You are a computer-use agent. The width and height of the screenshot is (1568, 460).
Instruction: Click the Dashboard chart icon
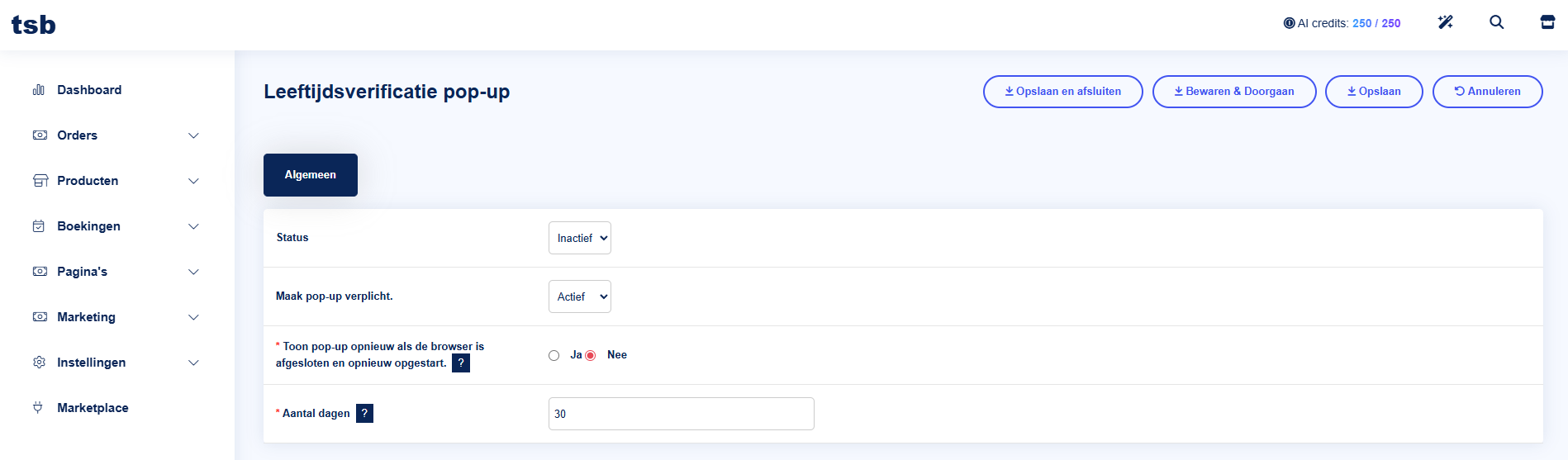click(x=39, y=89)
